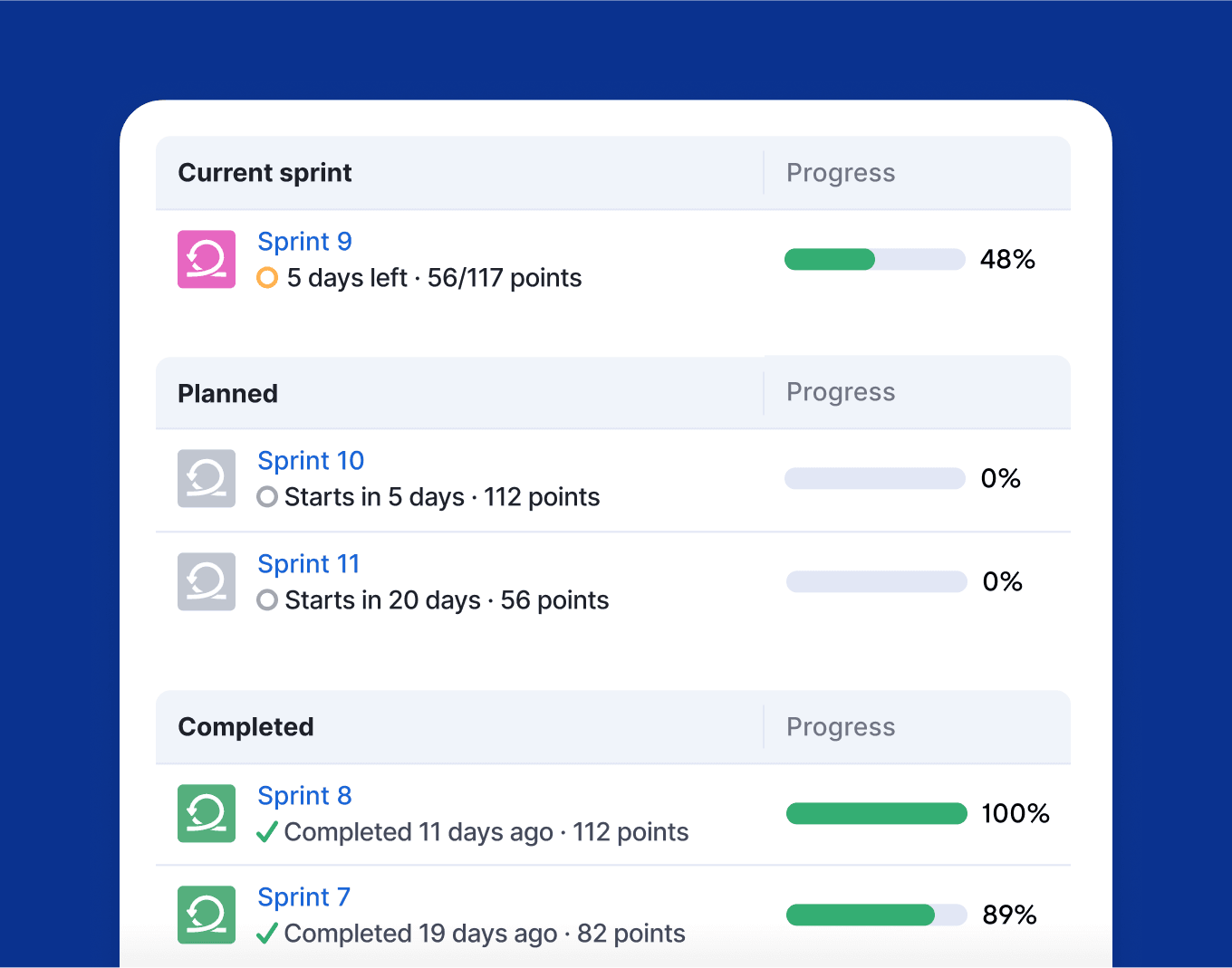
Task: Click the green Sprint 8 sprint icon
Action: click(206, 813)
